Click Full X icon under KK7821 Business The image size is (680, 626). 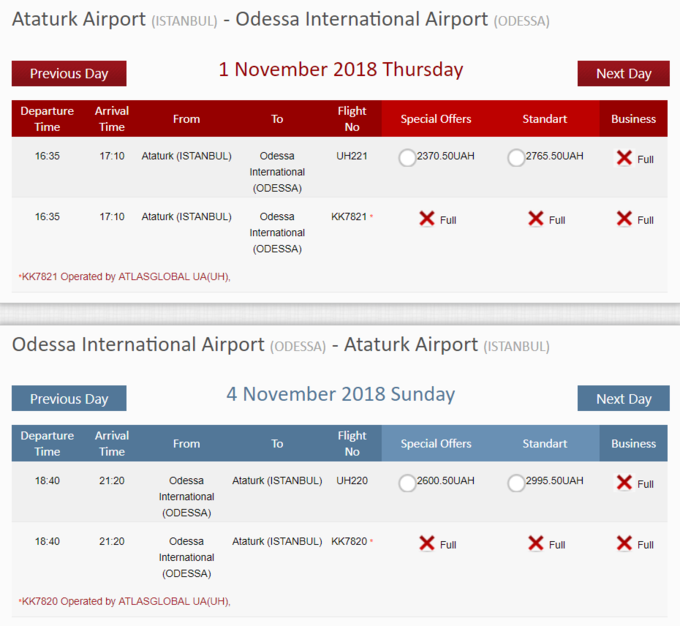tap(624, 219)
